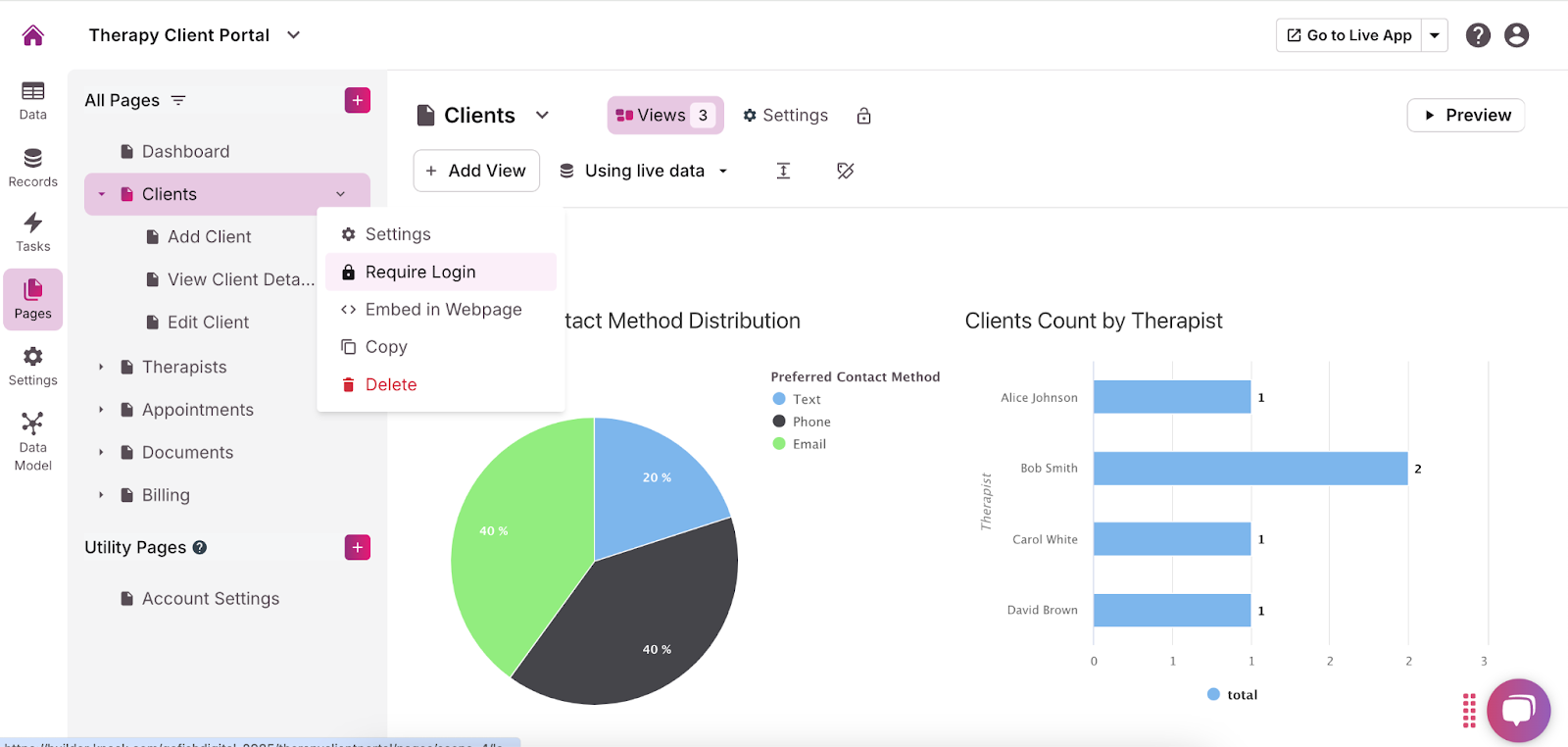
Task: Open the Data Model section
Action: 32,441
